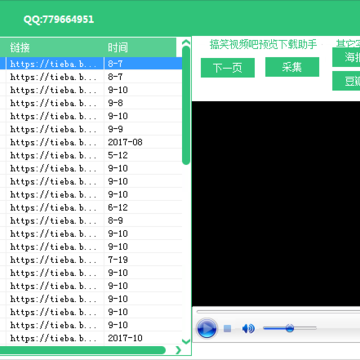This screenshot has height=360, width=360.
Task: Click the 搞笑视频吧预览下载助手 title label
Action: (x=263, y=44)
